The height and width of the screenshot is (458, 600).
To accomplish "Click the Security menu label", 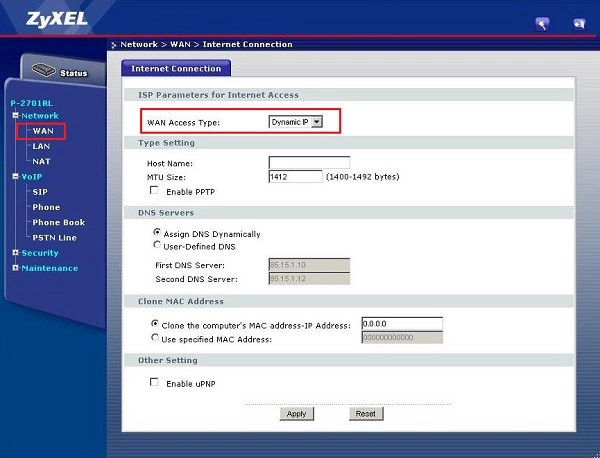I will click(40, 253).
